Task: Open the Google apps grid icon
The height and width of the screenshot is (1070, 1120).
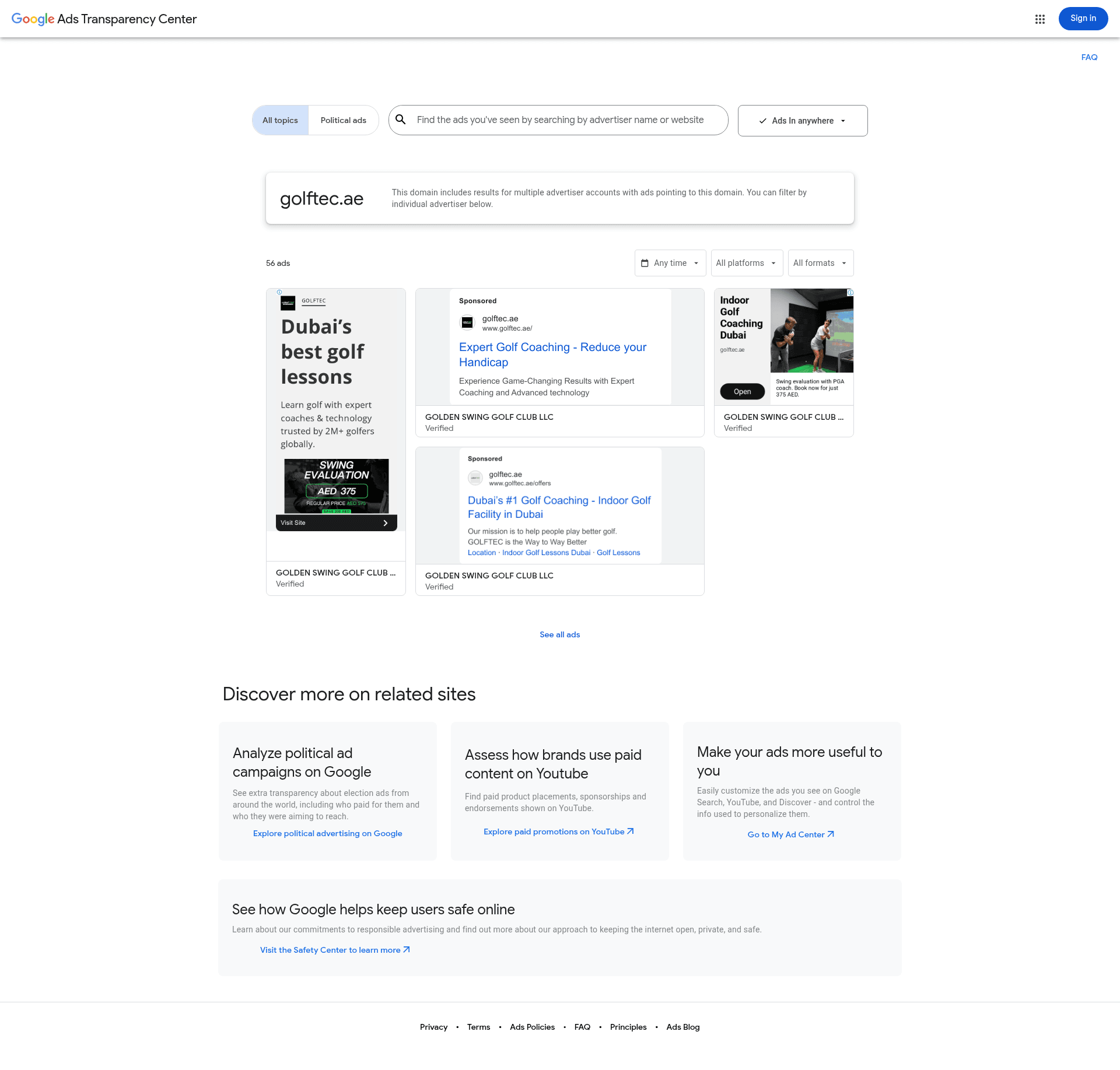Action: [x=1039, y=19]
